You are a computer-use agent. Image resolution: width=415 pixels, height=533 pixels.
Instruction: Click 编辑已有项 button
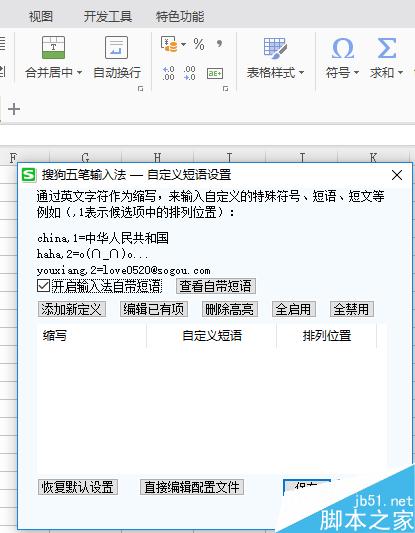[154, 309]
